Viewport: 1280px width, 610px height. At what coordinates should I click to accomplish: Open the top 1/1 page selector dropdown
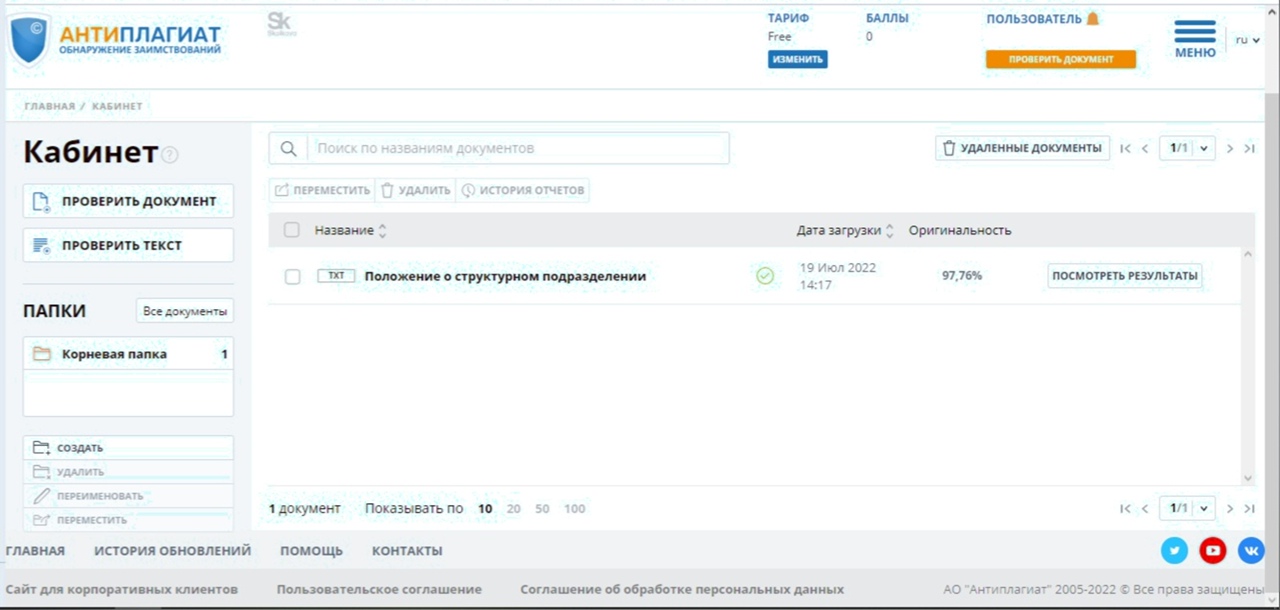coord(1187,148)
